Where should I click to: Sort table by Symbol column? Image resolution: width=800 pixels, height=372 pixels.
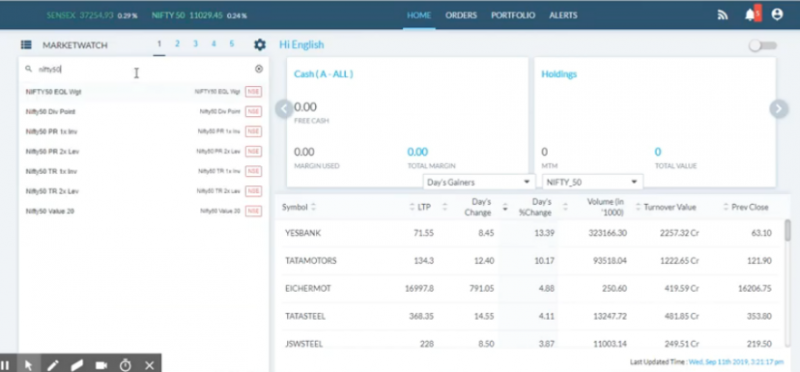pos(299,207)
